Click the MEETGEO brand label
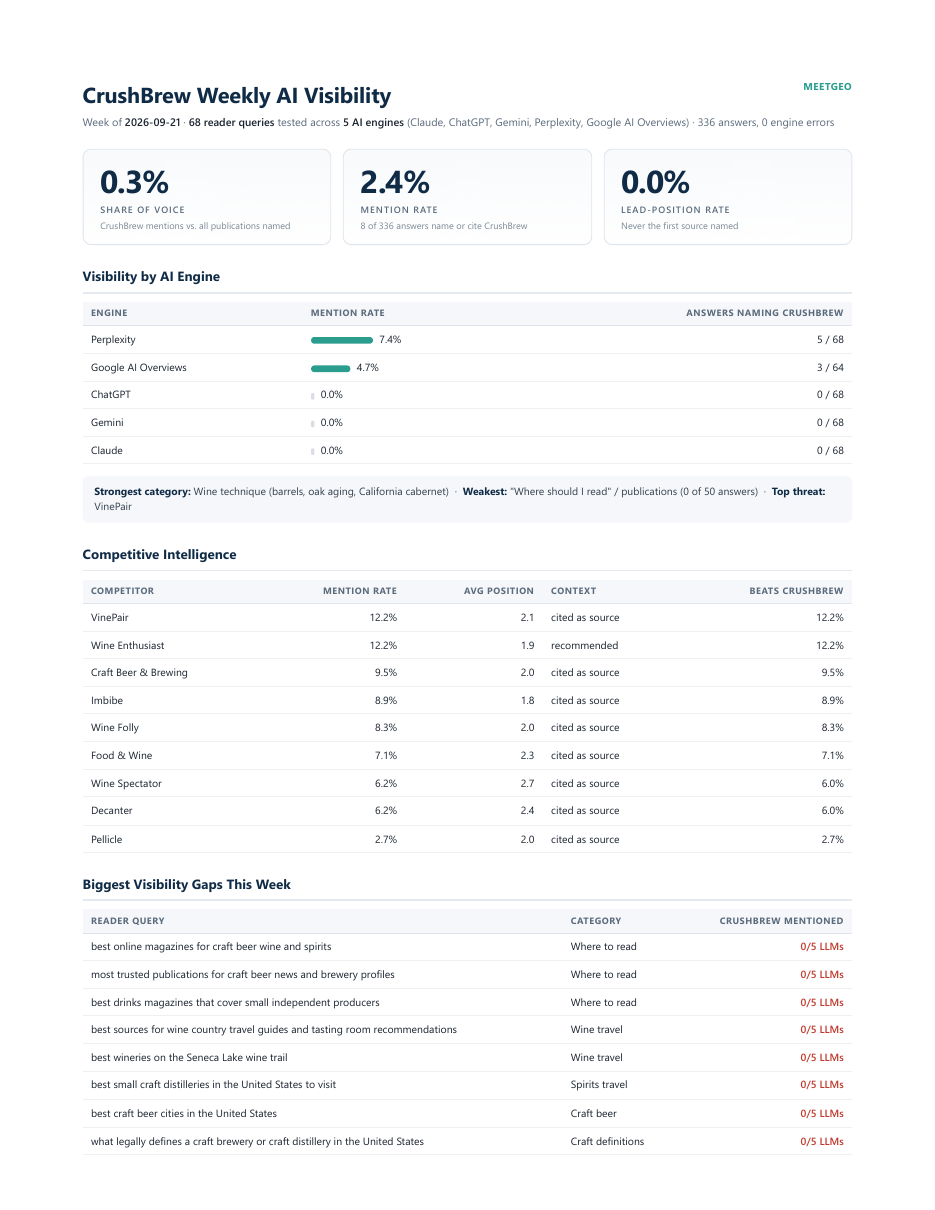The image size is (935, 1210). tap(827, 87)
